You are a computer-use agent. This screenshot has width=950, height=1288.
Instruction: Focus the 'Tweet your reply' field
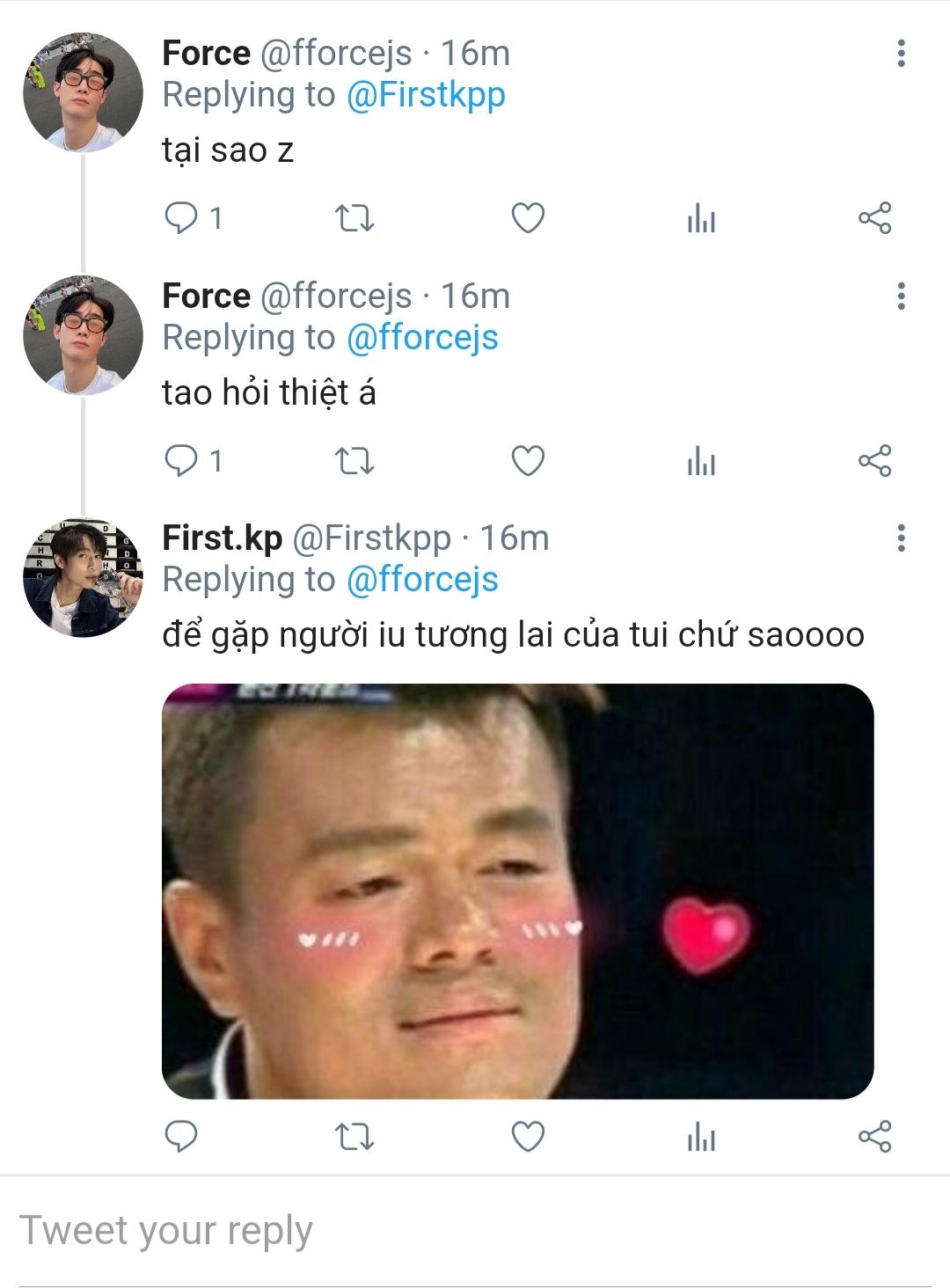pyautogui.click(x=475, y=1231)
